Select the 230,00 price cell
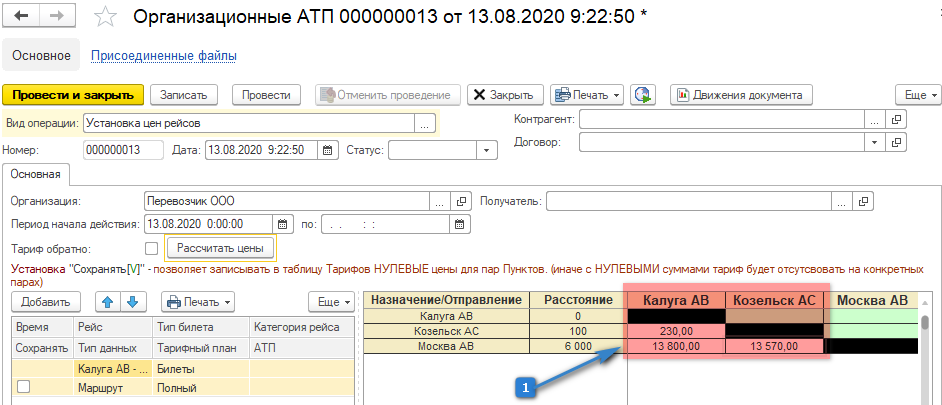Screen dimensions: 942x405 (x=675, y=331)
